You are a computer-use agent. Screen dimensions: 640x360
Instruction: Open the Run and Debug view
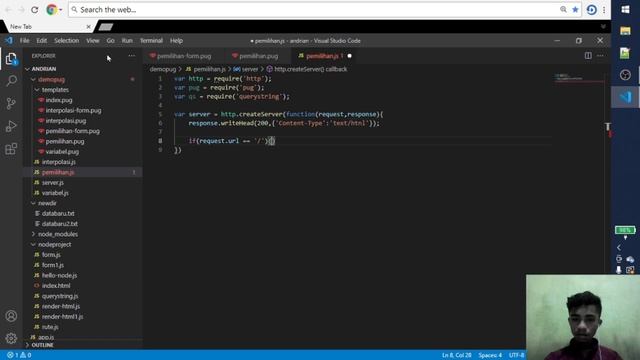point(11,126)
